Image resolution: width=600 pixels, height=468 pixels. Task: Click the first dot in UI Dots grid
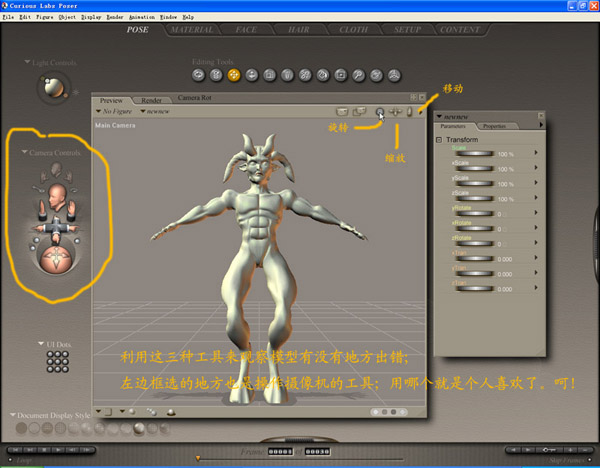click(51, 356)
